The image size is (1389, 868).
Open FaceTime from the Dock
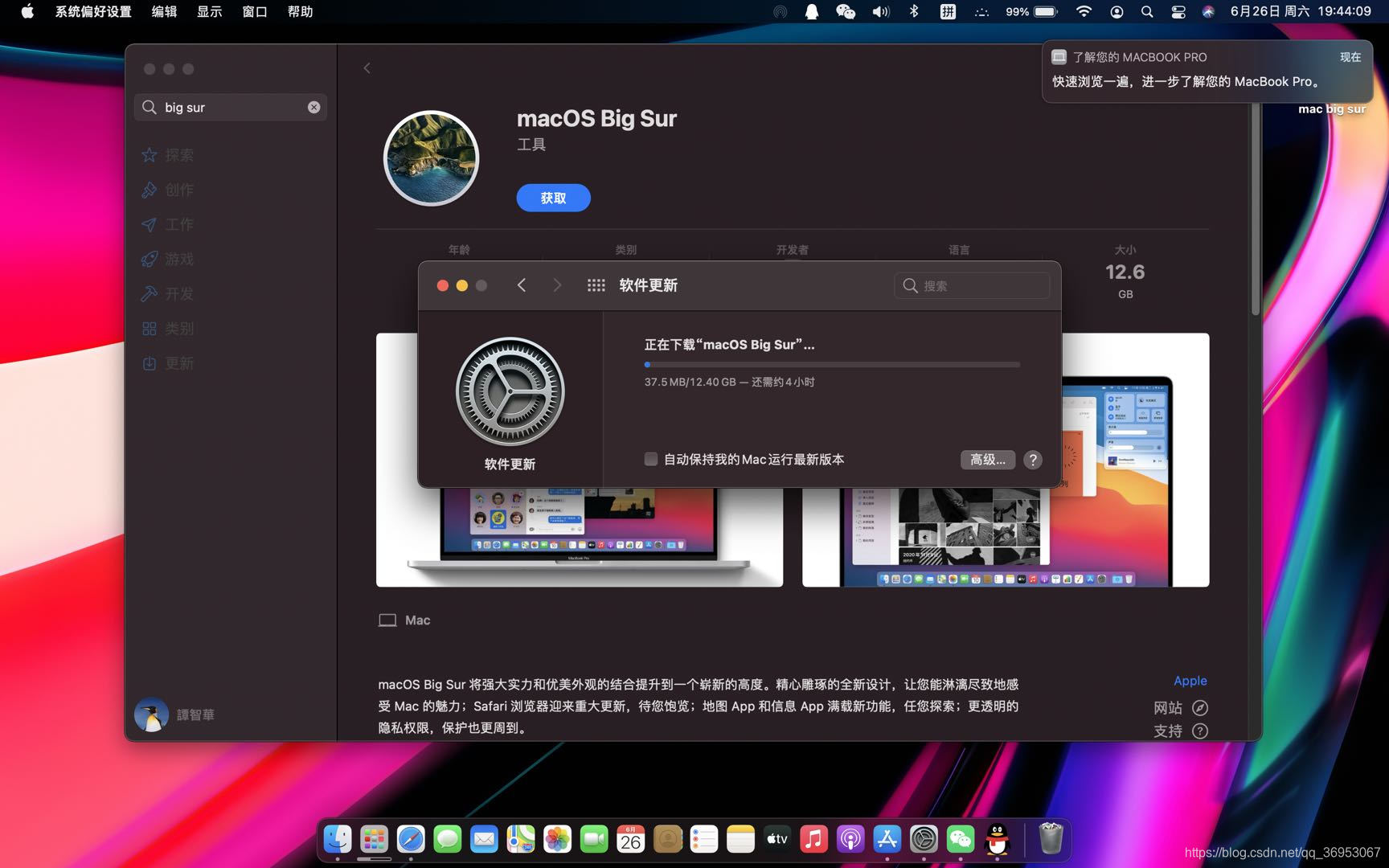click(x=594, y=840)
